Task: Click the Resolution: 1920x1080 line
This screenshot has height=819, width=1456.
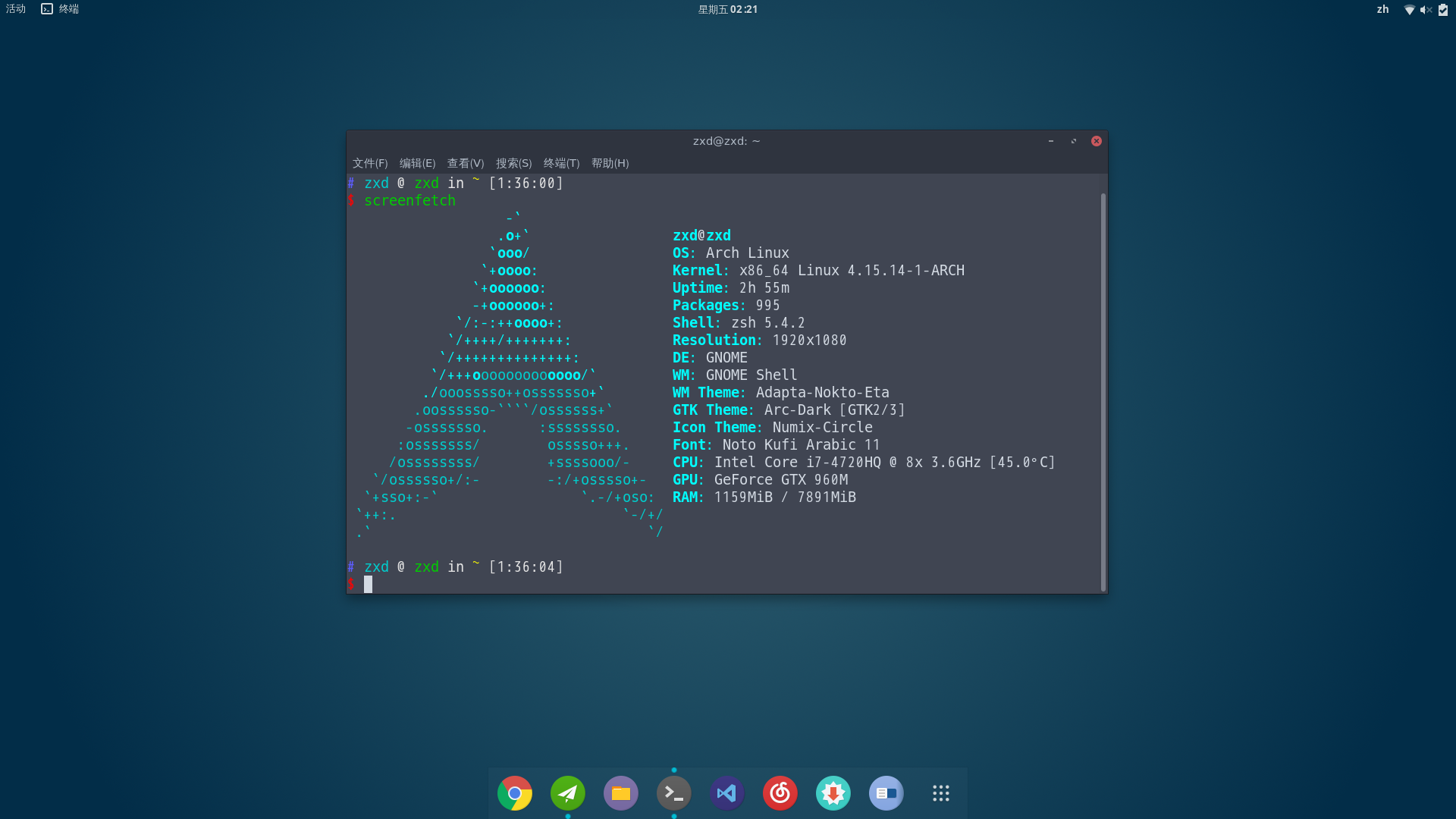Action: coord(760,340)
